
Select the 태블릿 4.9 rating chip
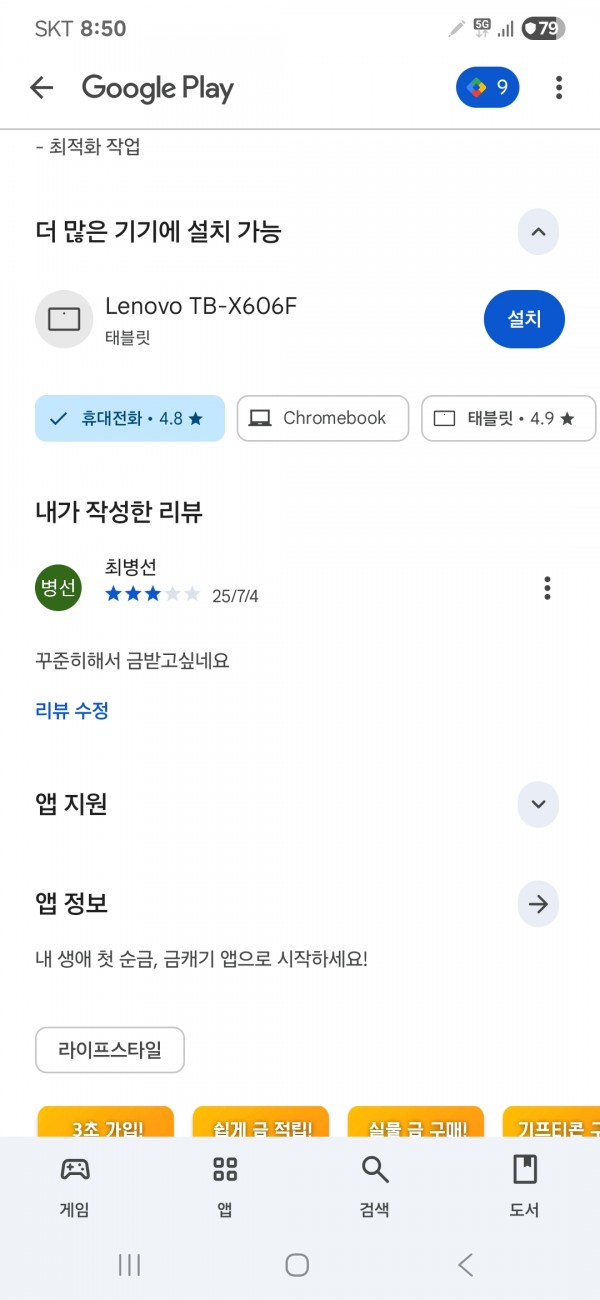click(x=509, y=418)
